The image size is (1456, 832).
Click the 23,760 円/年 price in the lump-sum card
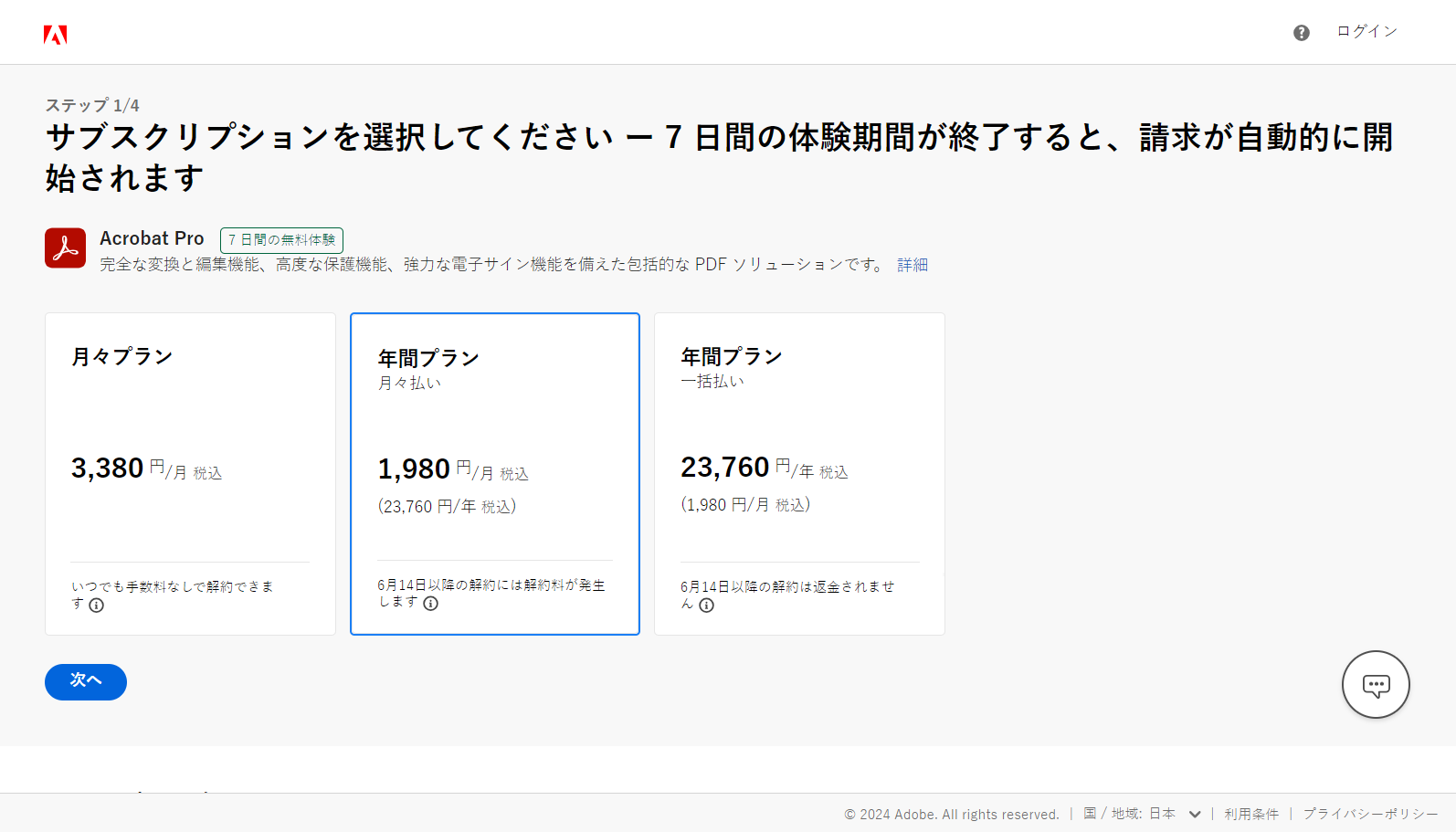click(765, 468)
